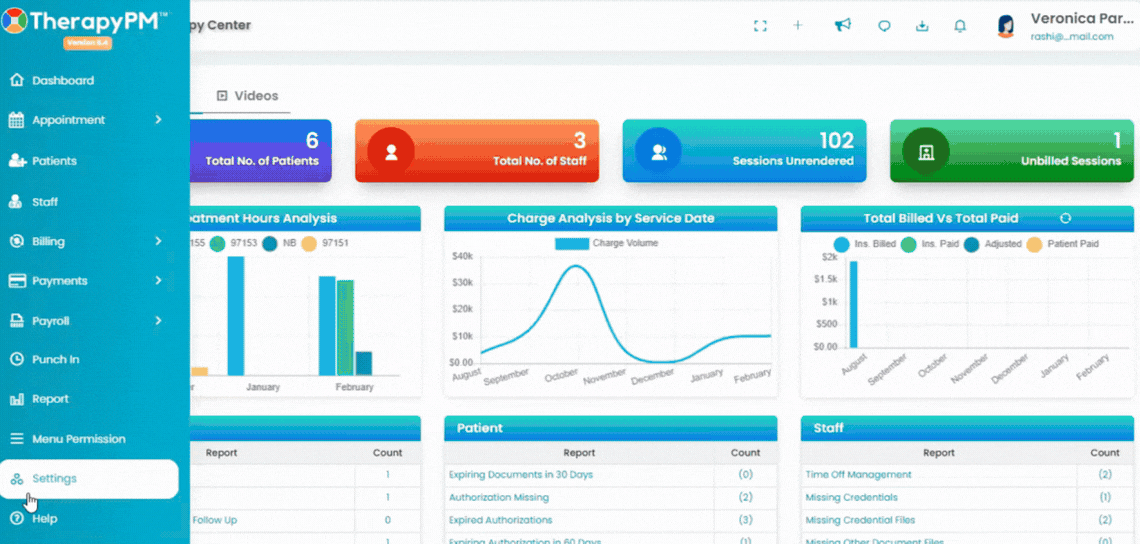Expand the Appointment submenu chevron
1140x544 pixels.
158,120
